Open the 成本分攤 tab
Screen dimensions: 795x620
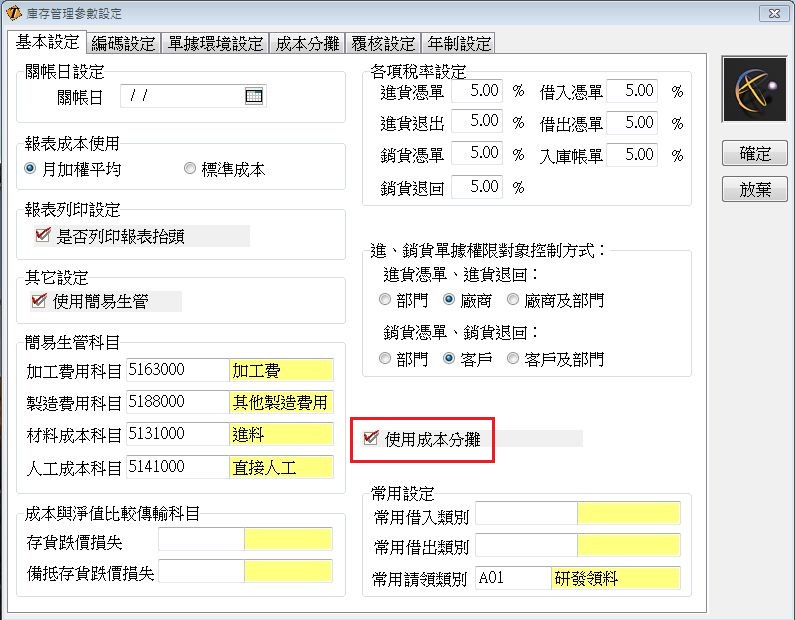307,43
